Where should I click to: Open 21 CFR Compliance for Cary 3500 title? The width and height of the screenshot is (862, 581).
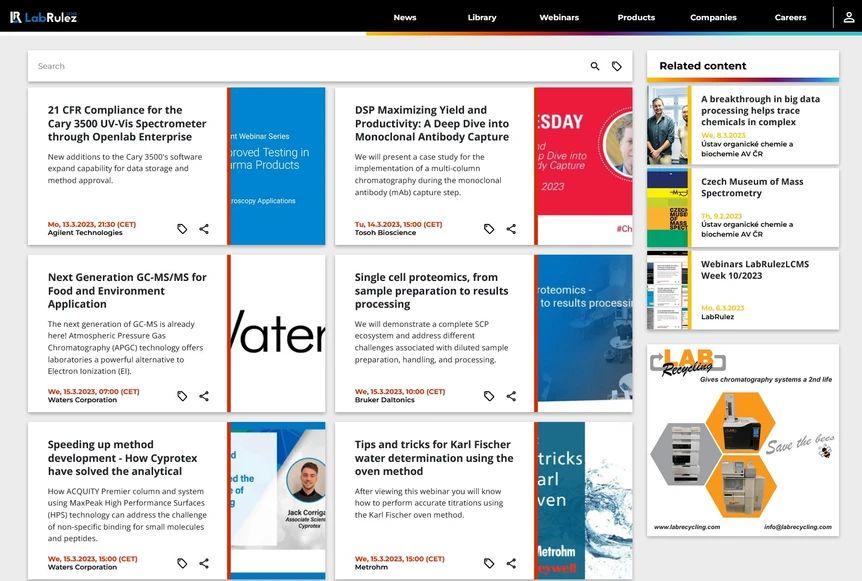[x=126, y=124]
